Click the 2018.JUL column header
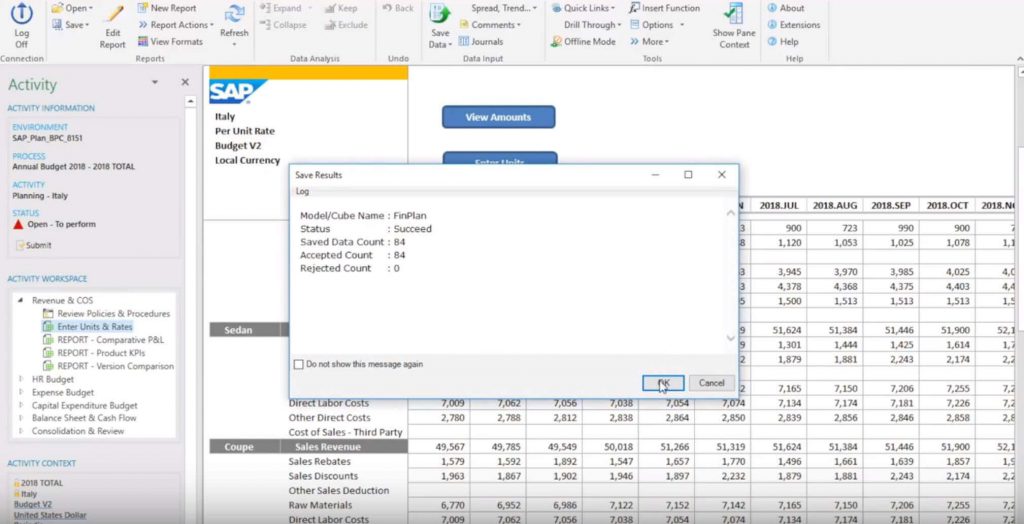1024x524 pixels. point(778,205)
